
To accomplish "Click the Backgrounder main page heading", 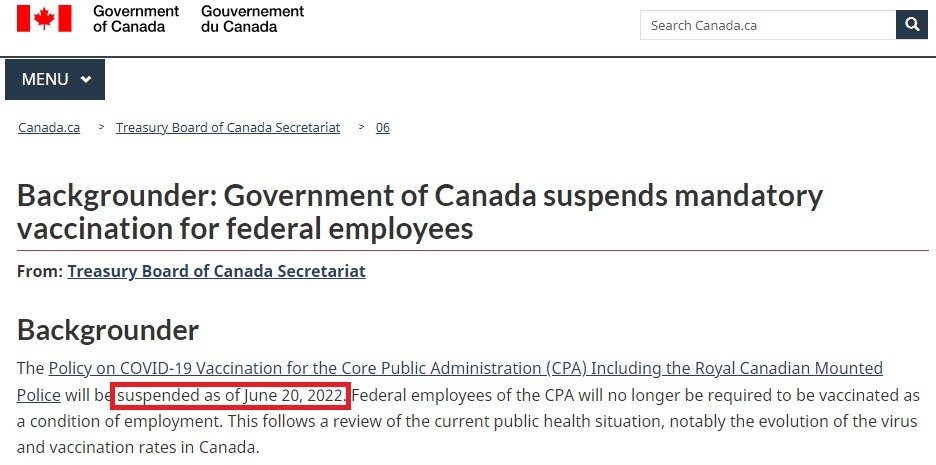I will 420,211.
